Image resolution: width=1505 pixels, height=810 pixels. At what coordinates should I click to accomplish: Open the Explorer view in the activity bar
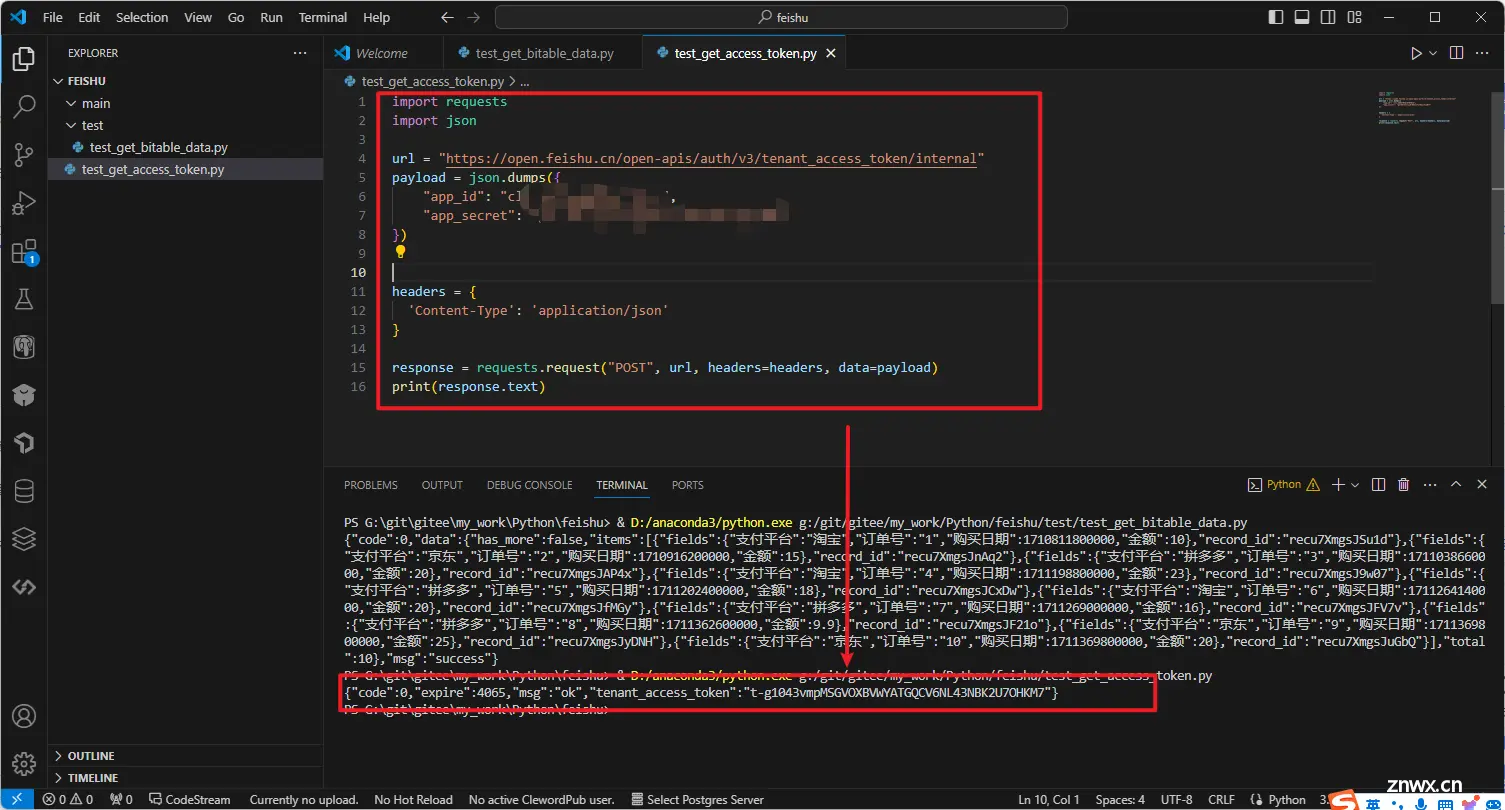tap(23, 58)
